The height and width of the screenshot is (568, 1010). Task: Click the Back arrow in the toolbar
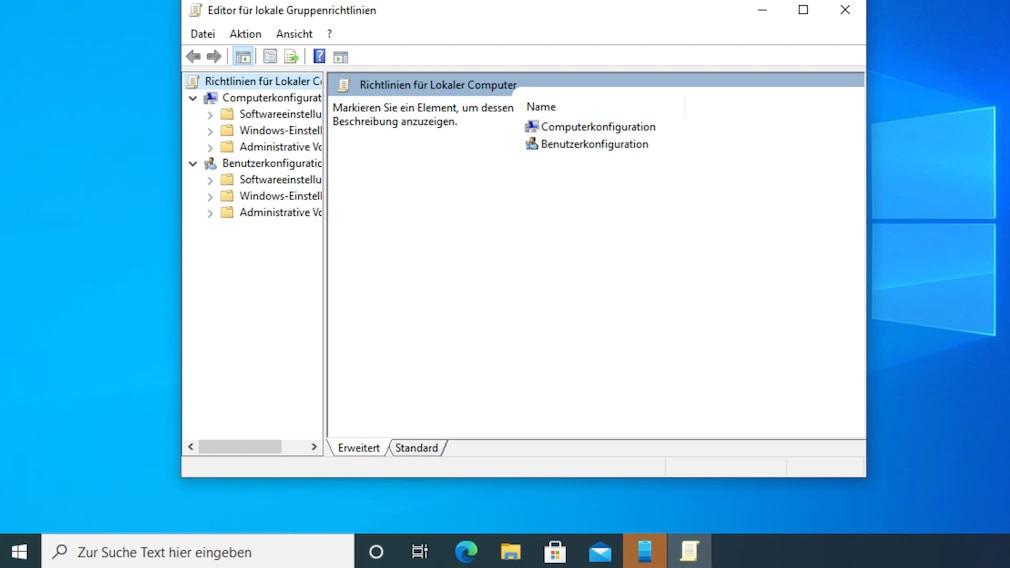pos(194,57)
